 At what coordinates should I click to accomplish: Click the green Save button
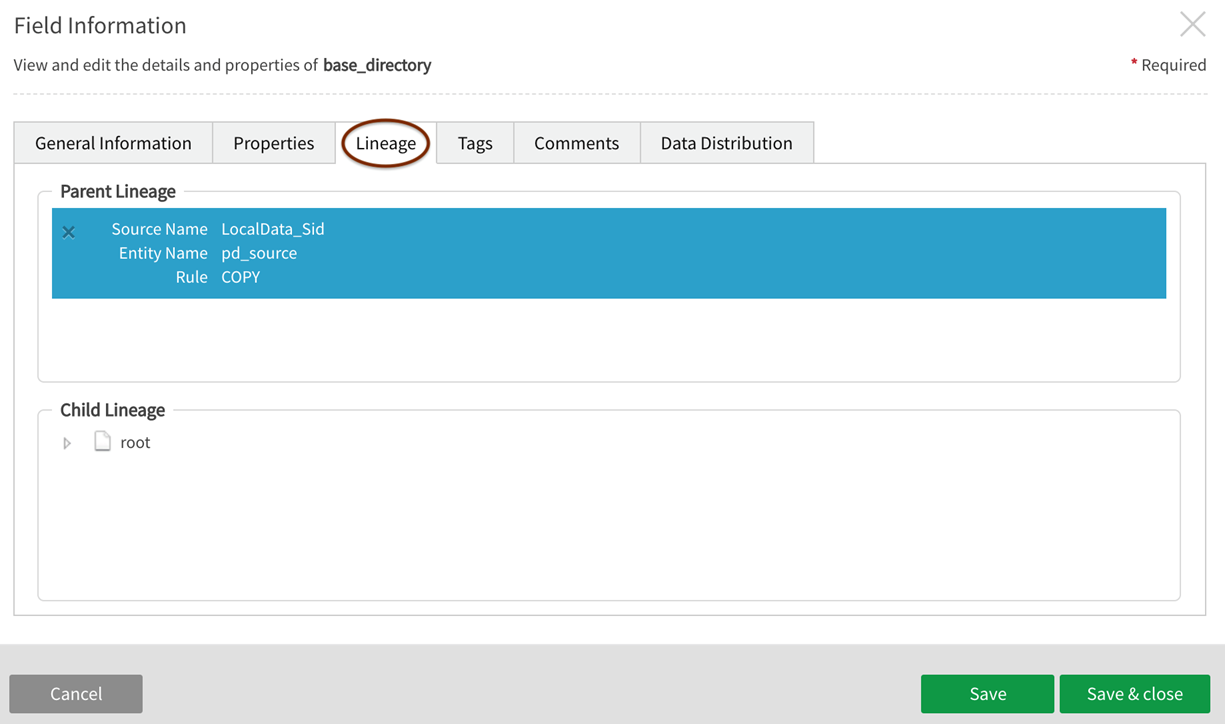point(987,694)
